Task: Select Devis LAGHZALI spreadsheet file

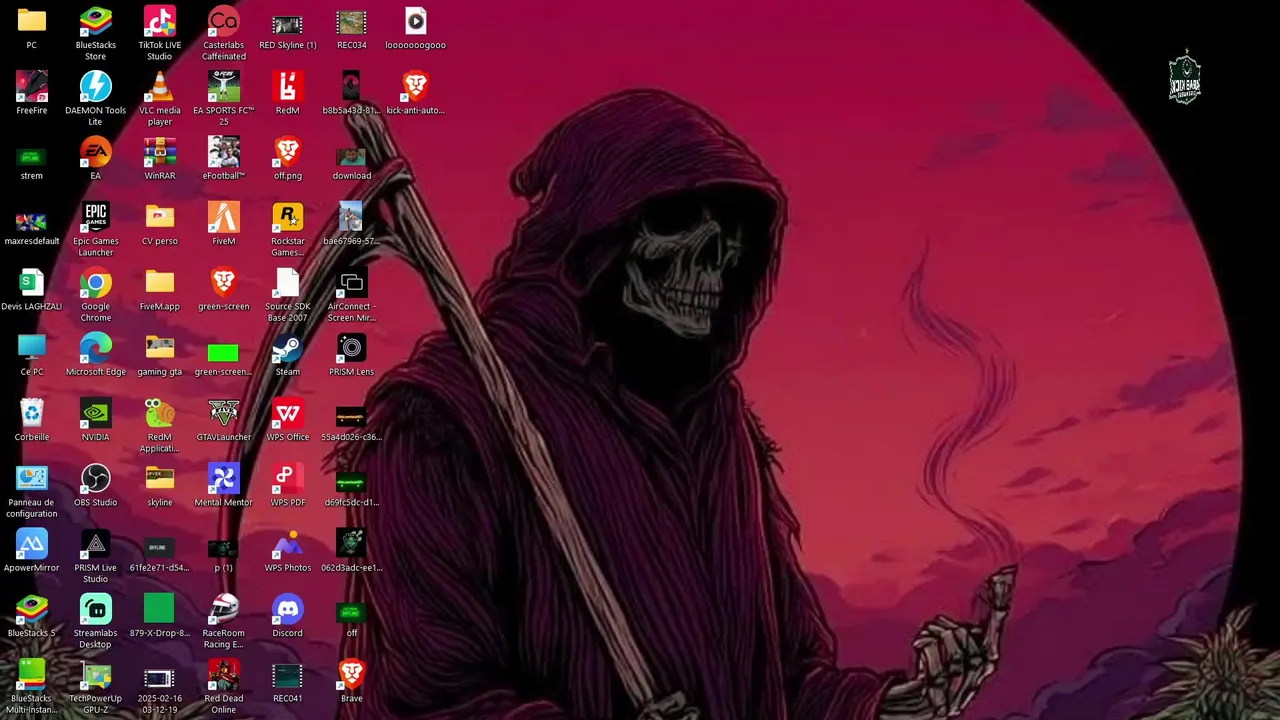Action: coord(32,283)
